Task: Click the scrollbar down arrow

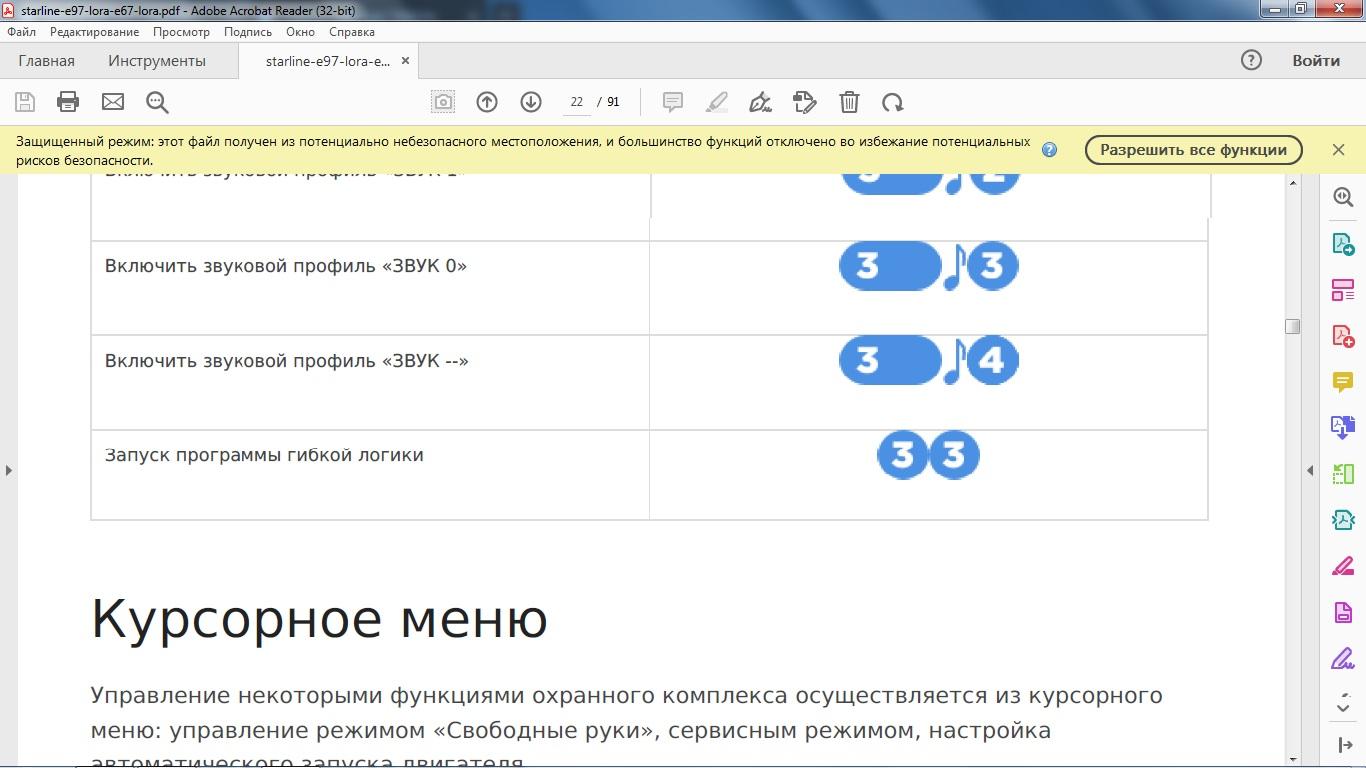Action: (x=1292, y=759)
